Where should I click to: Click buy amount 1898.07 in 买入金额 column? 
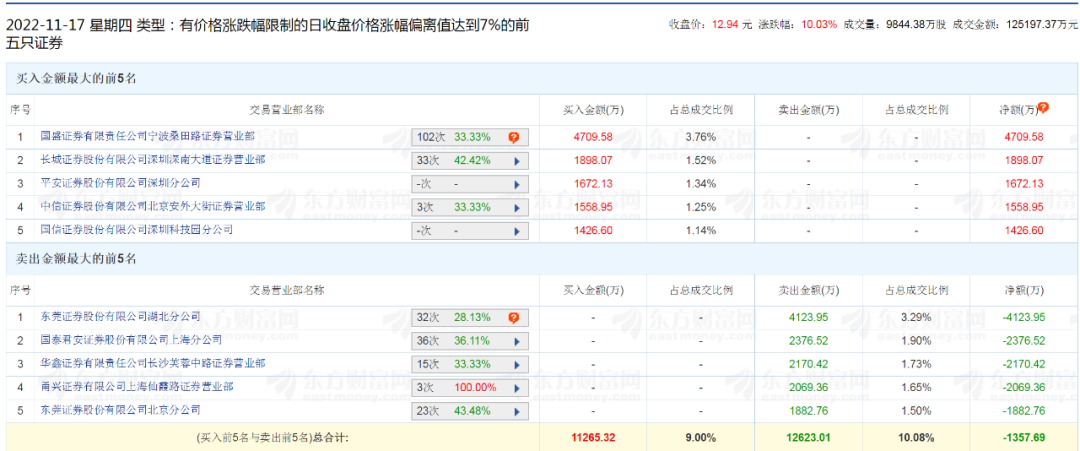pos(592,160)
